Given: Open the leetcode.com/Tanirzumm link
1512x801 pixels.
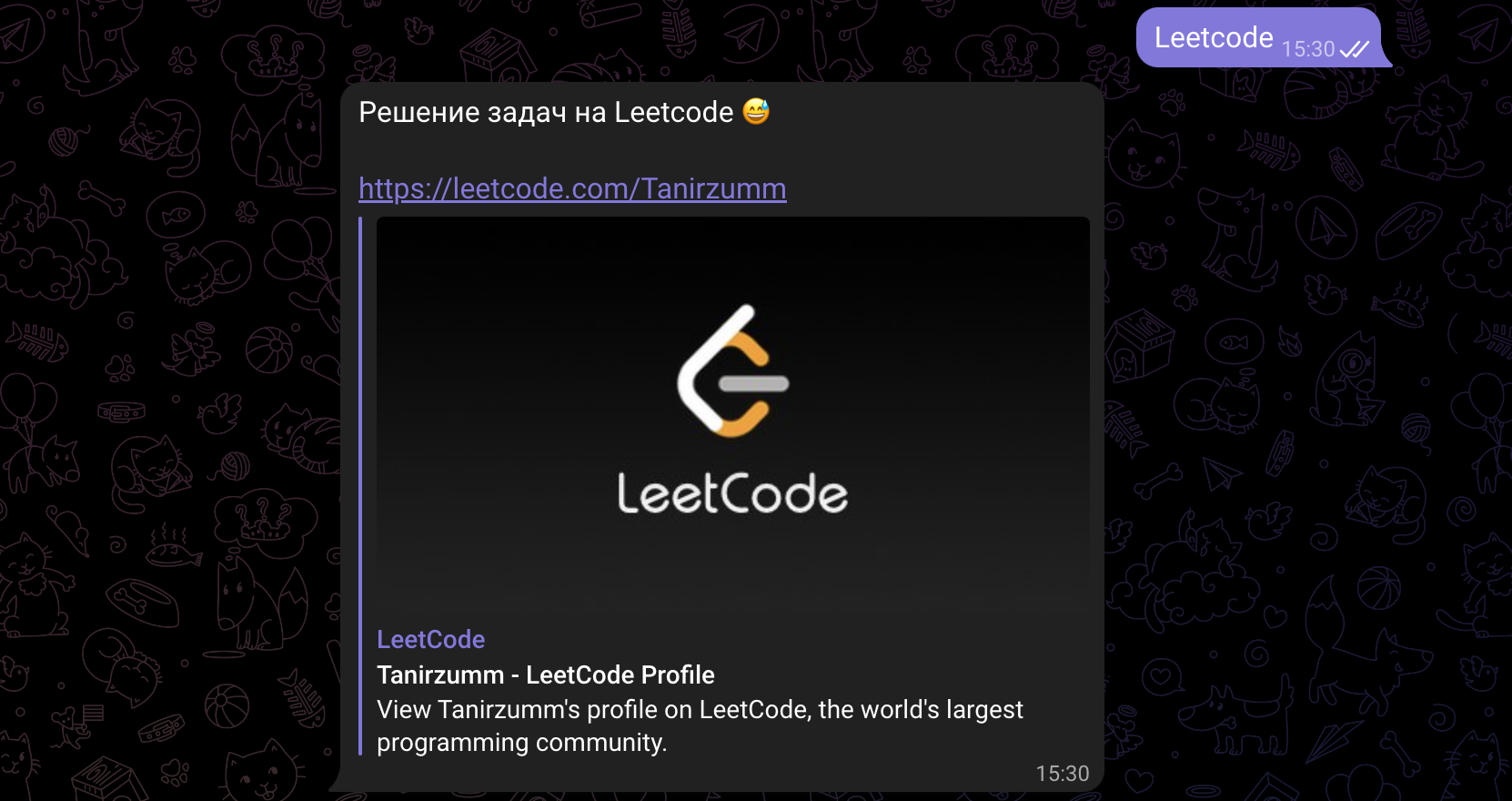Looking at the screenshot, I should point(572,188).
